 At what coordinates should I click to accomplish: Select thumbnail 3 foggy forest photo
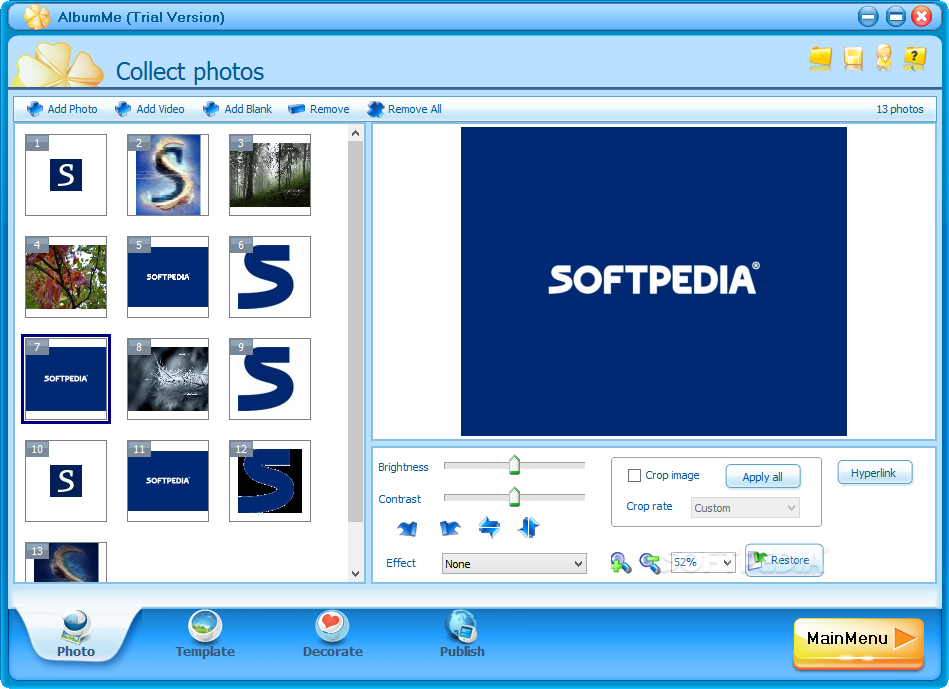pos(270,175)
